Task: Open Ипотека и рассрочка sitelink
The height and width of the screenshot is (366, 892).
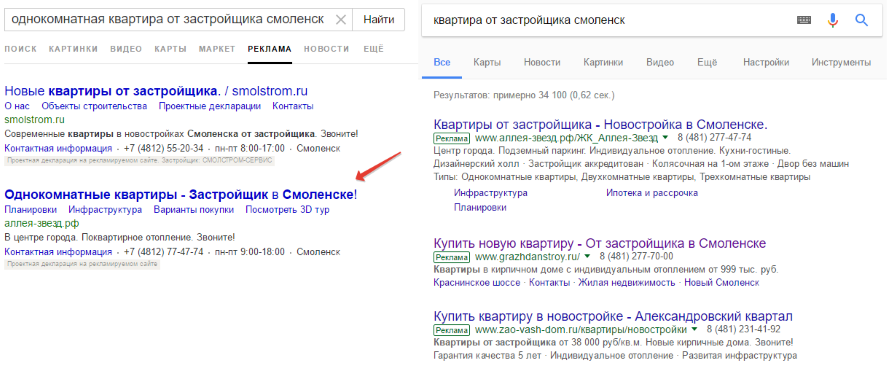Action: click(x=652, y=193)
